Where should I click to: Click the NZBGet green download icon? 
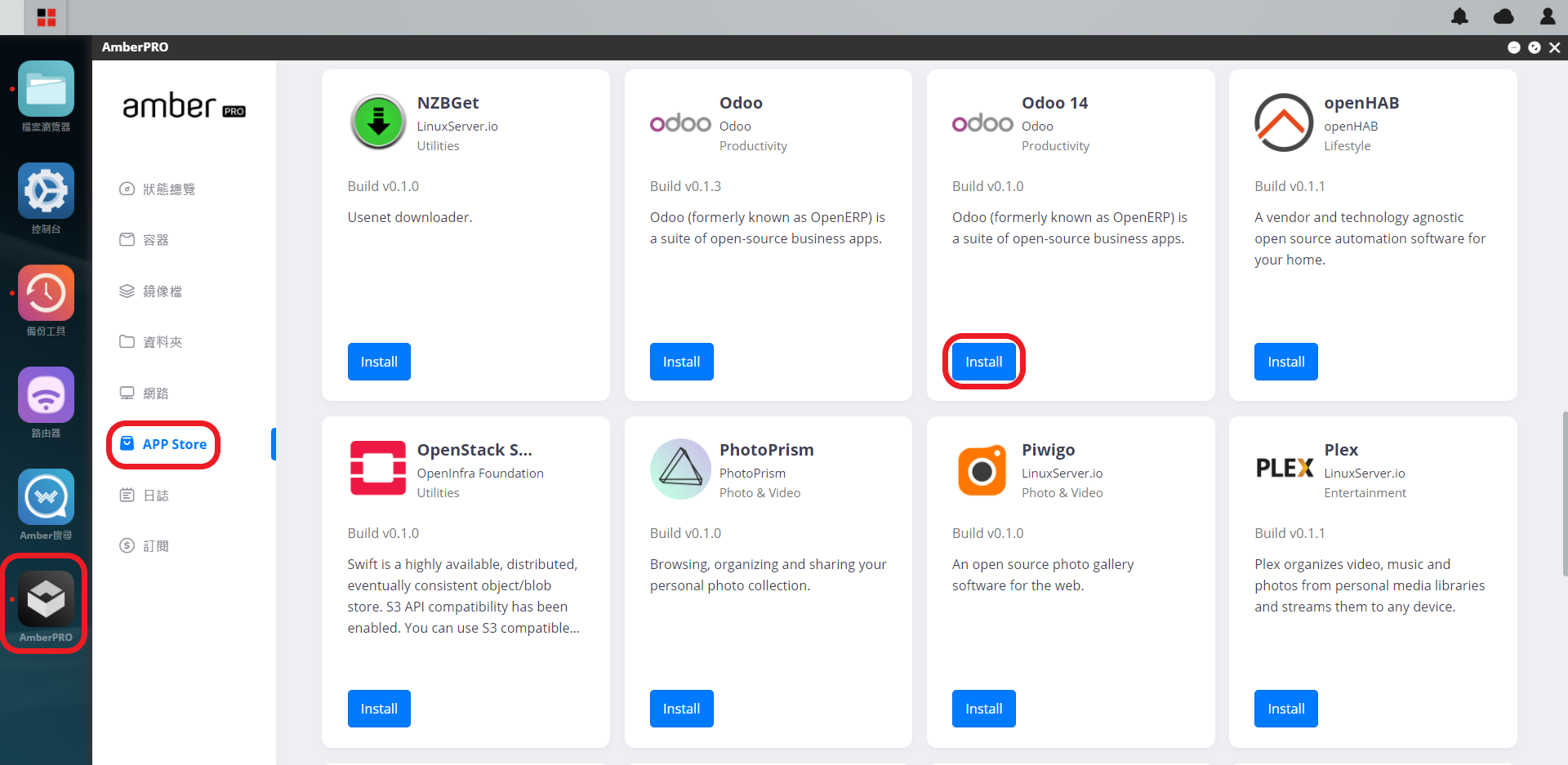[x=378, y=122]
